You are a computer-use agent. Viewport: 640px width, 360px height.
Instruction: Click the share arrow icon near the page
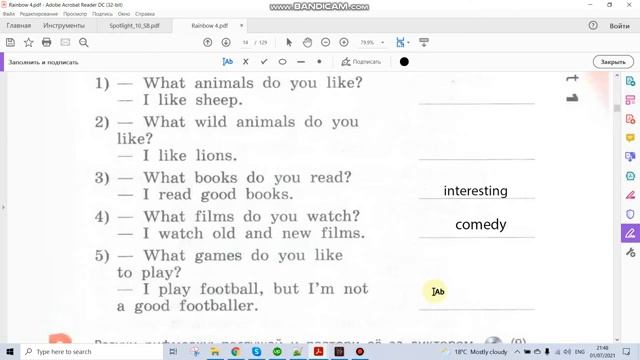[572, 78]
